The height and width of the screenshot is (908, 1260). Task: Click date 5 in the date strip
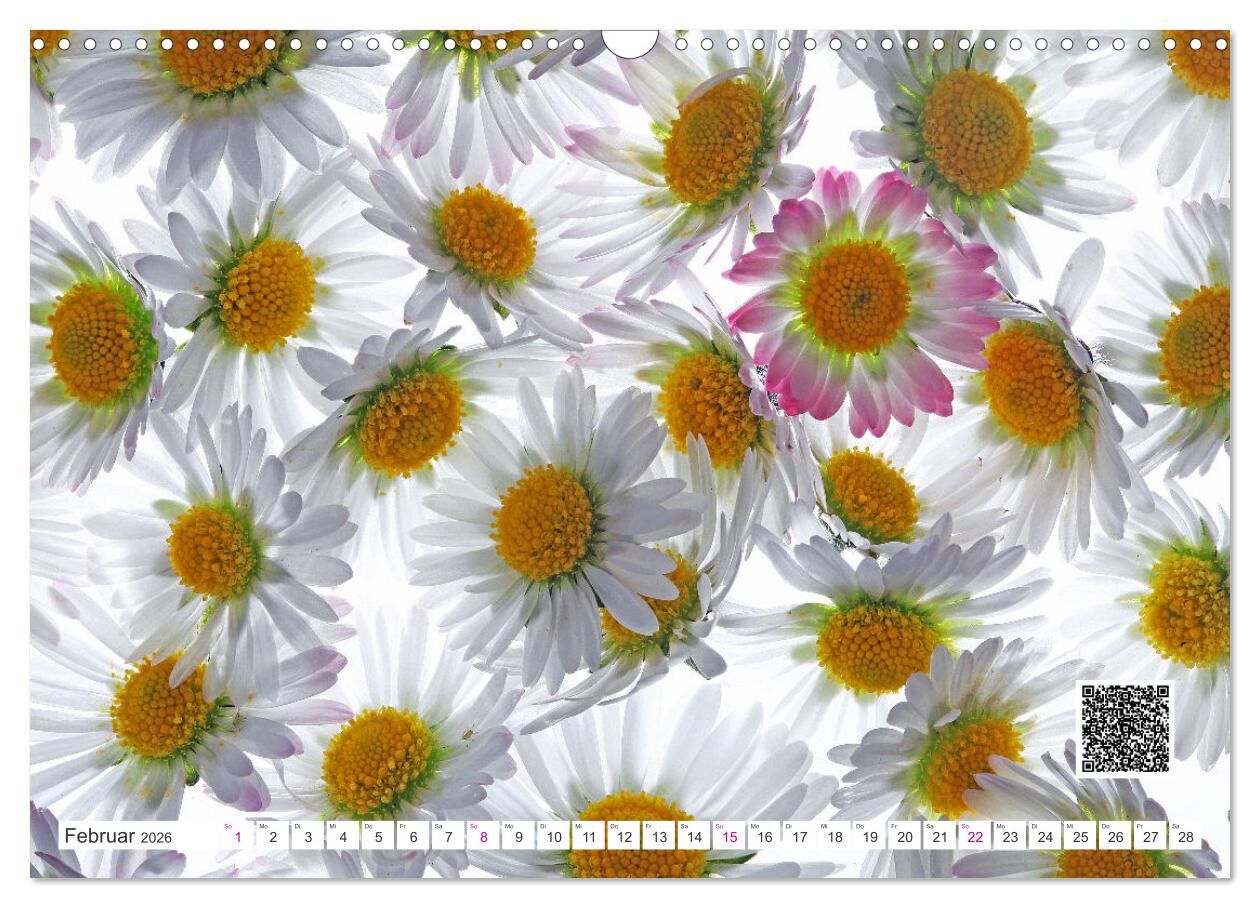point(378,836)
